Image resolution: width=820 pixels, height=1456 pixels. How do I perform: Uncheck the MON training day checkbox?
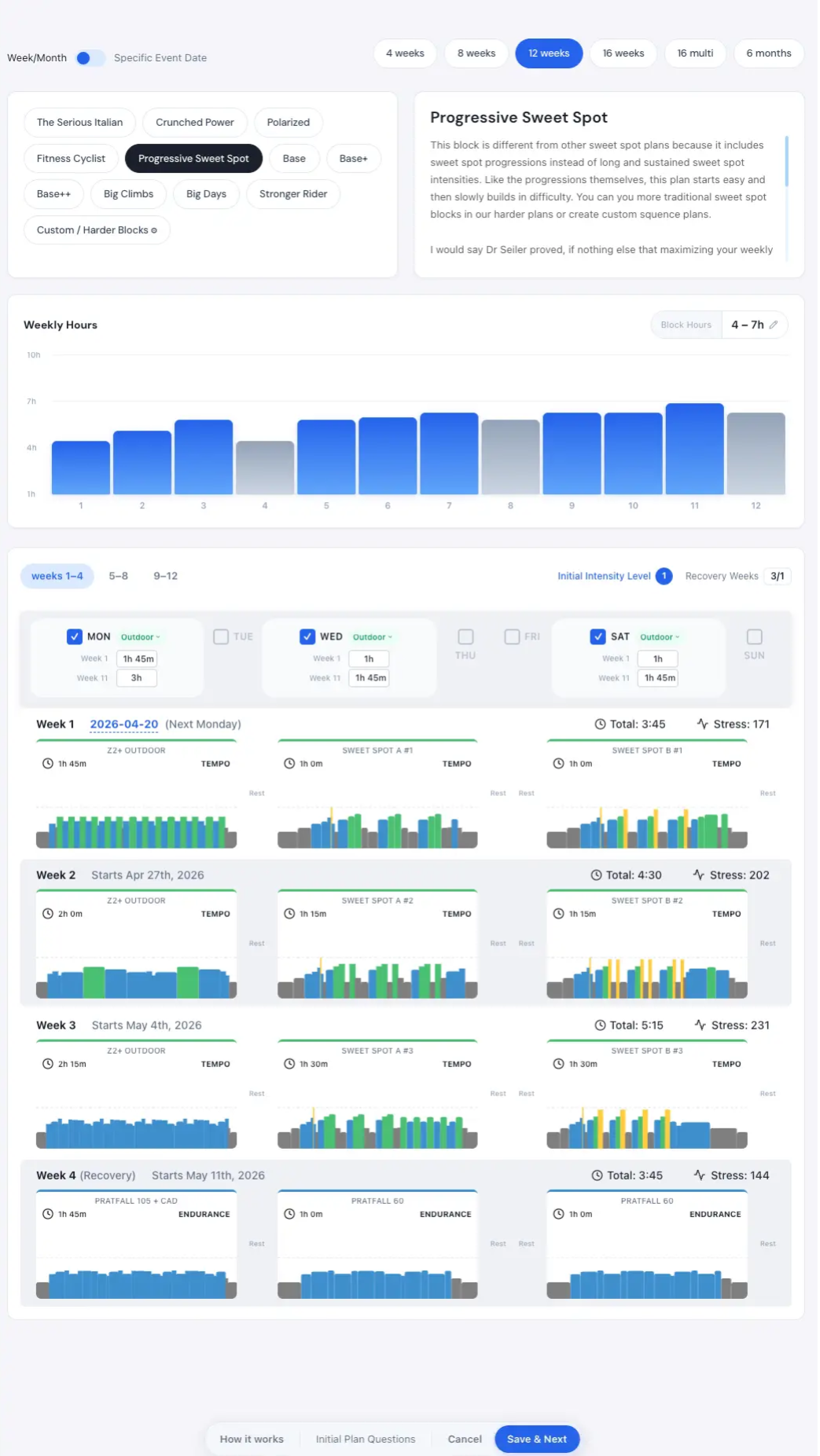pyautogui.click(x=75, y=636)
